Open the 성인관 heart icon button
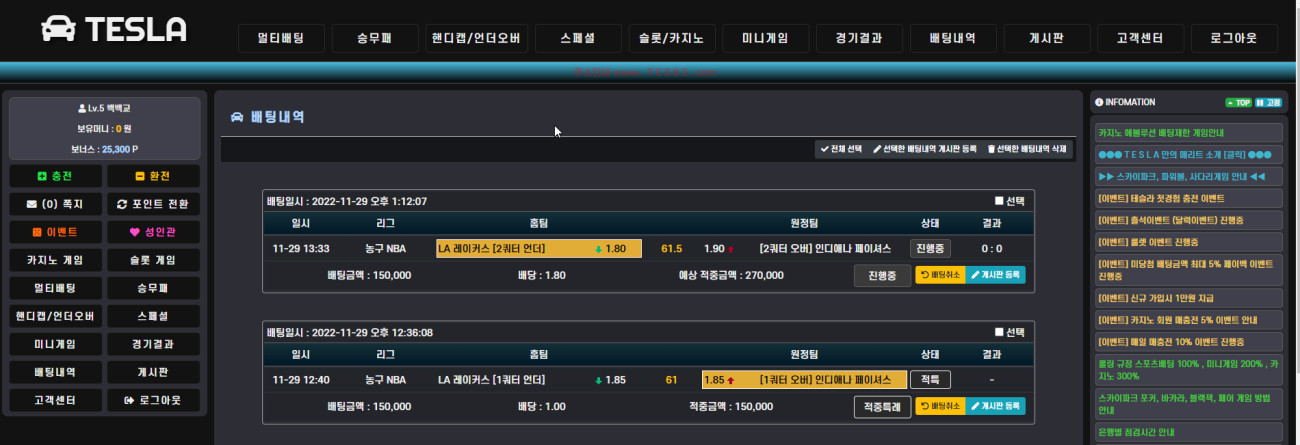Viewport: 1300px width, 445px height. coord(153,232)
